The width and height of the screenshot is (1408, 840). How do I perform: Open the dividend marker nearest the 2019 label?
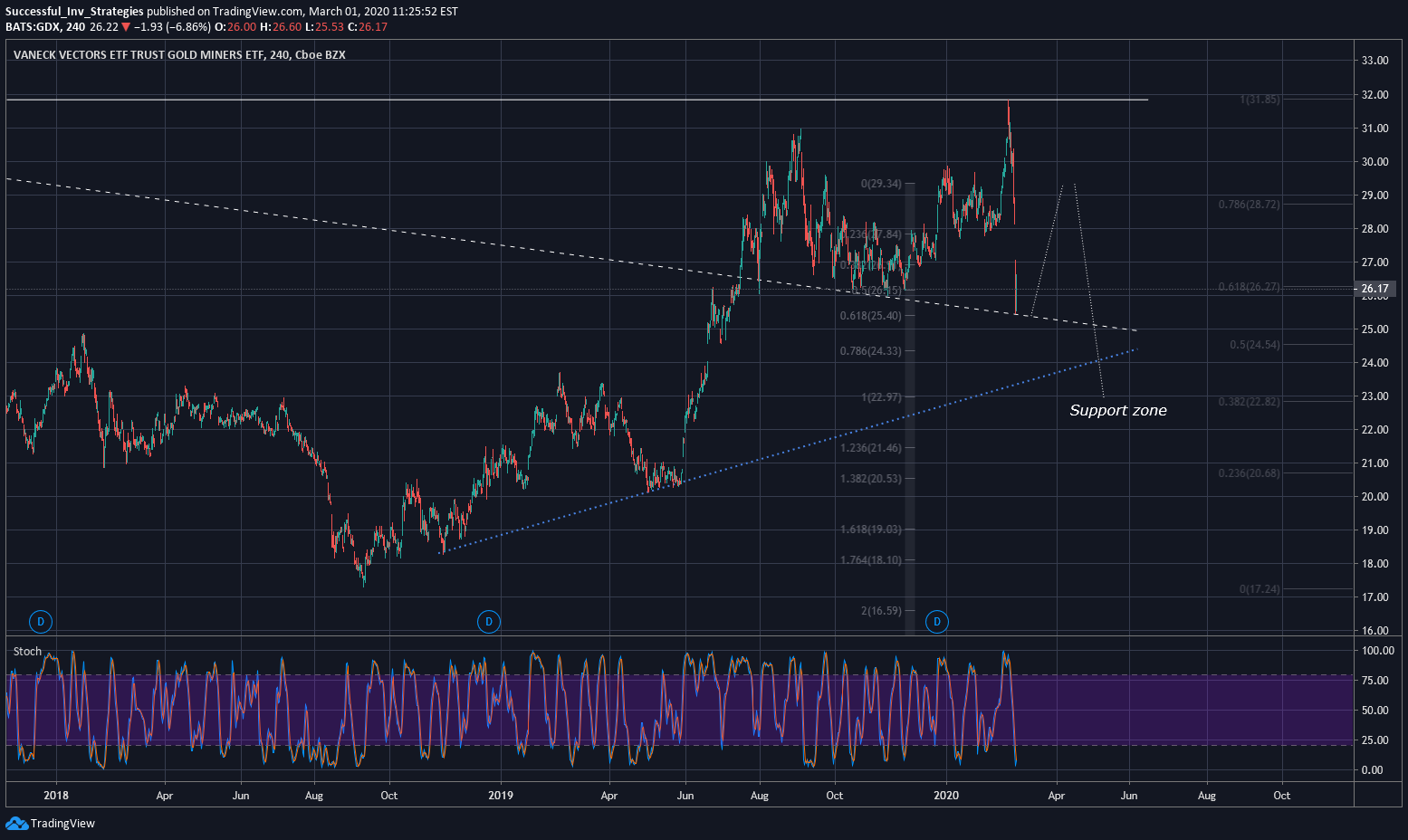point(489,622)
